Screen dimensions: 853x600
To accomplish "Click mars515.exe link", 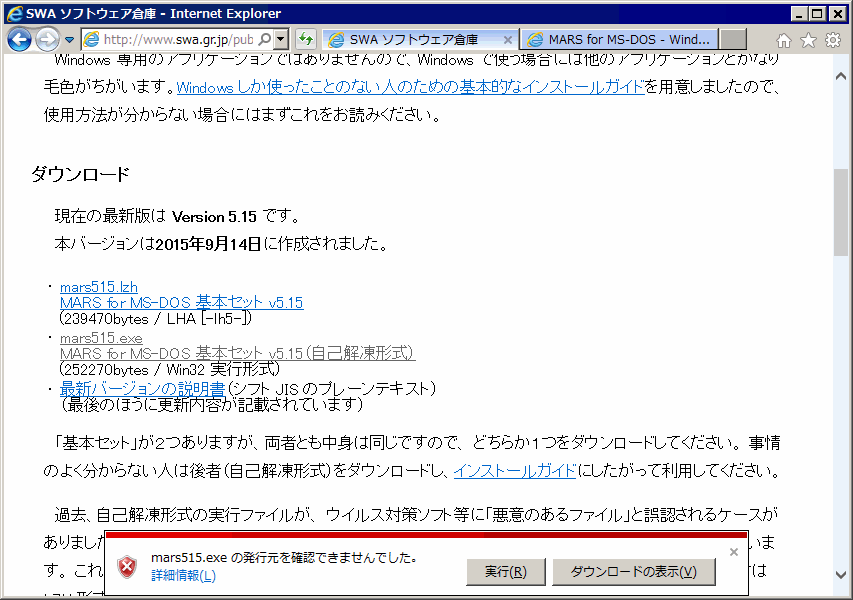I will (101, 338).
